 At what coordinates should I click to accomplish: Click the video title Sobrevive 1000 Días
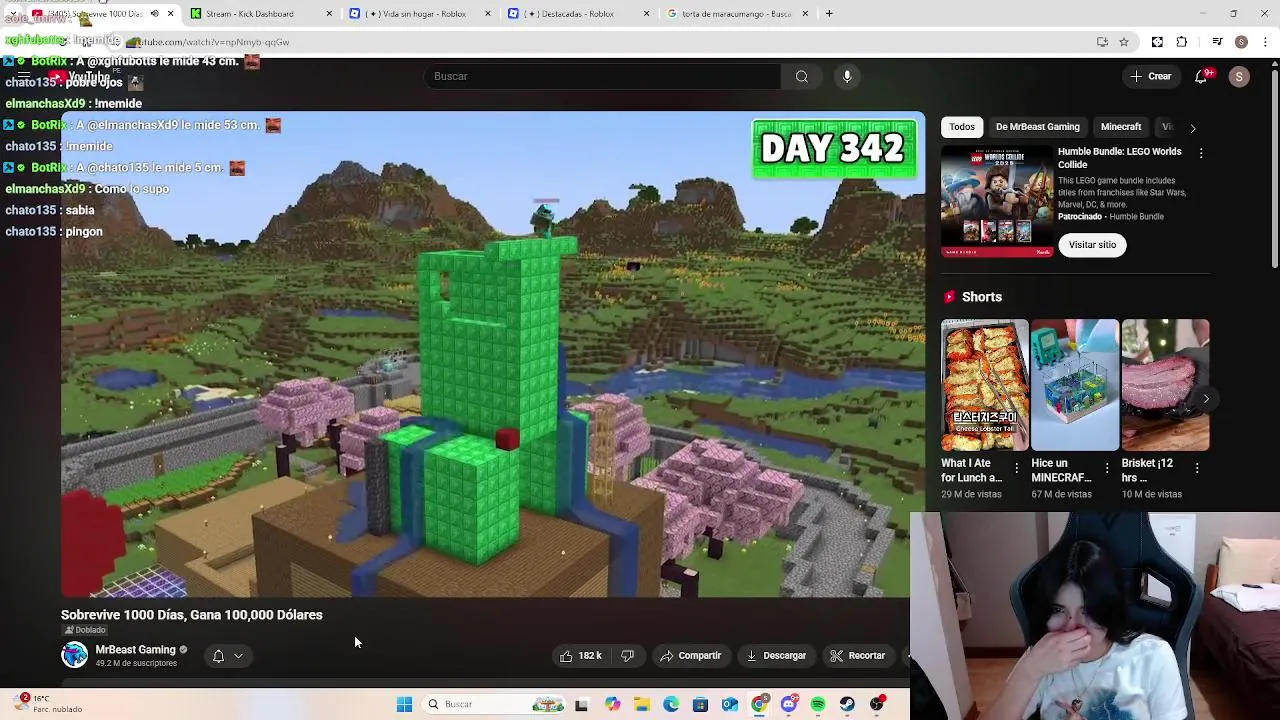tap(192, 615)
